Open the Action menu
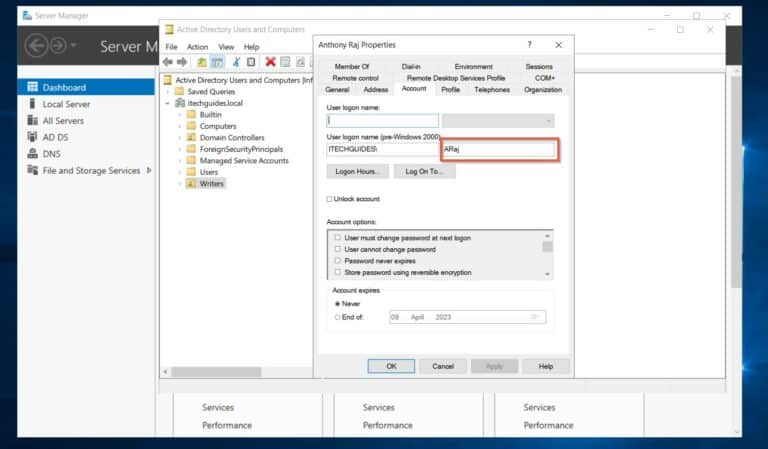Screen dimensions: 768x449 (197, 47)
